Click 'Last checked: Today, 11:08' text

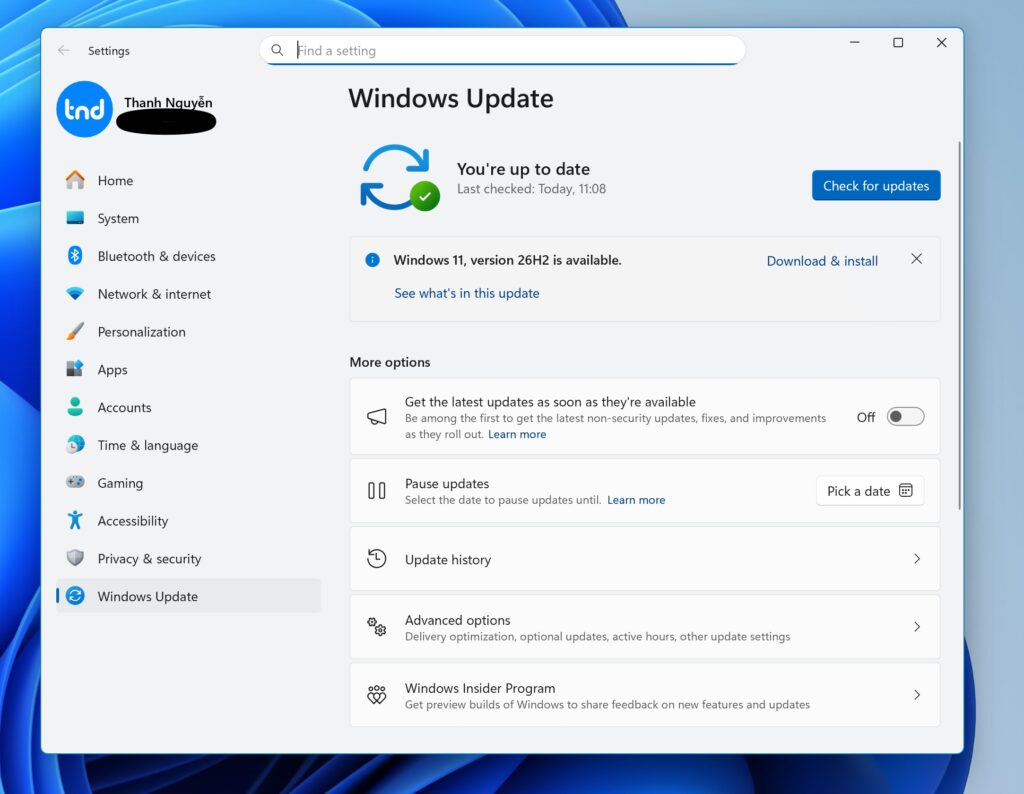click(531, 189)
